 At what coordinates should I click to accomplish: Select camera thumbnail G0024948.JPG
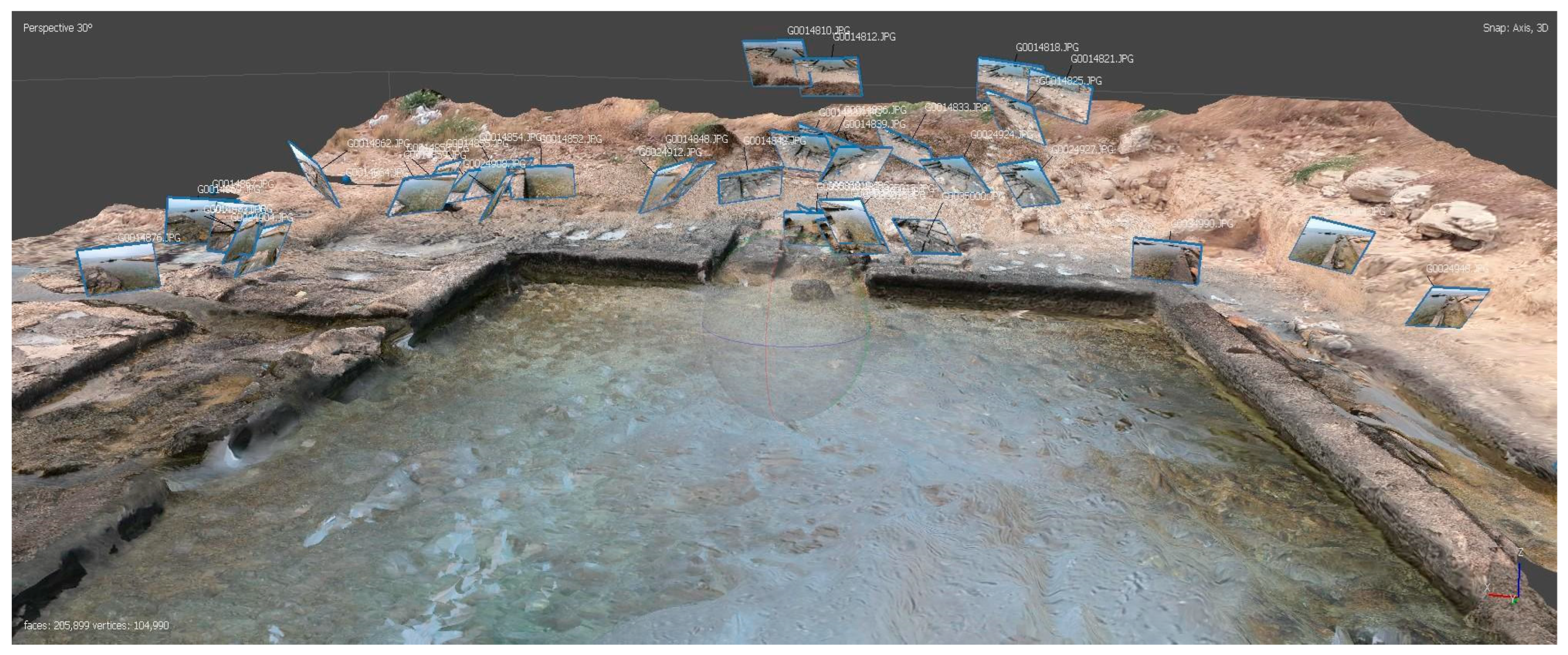point(1448,307)
